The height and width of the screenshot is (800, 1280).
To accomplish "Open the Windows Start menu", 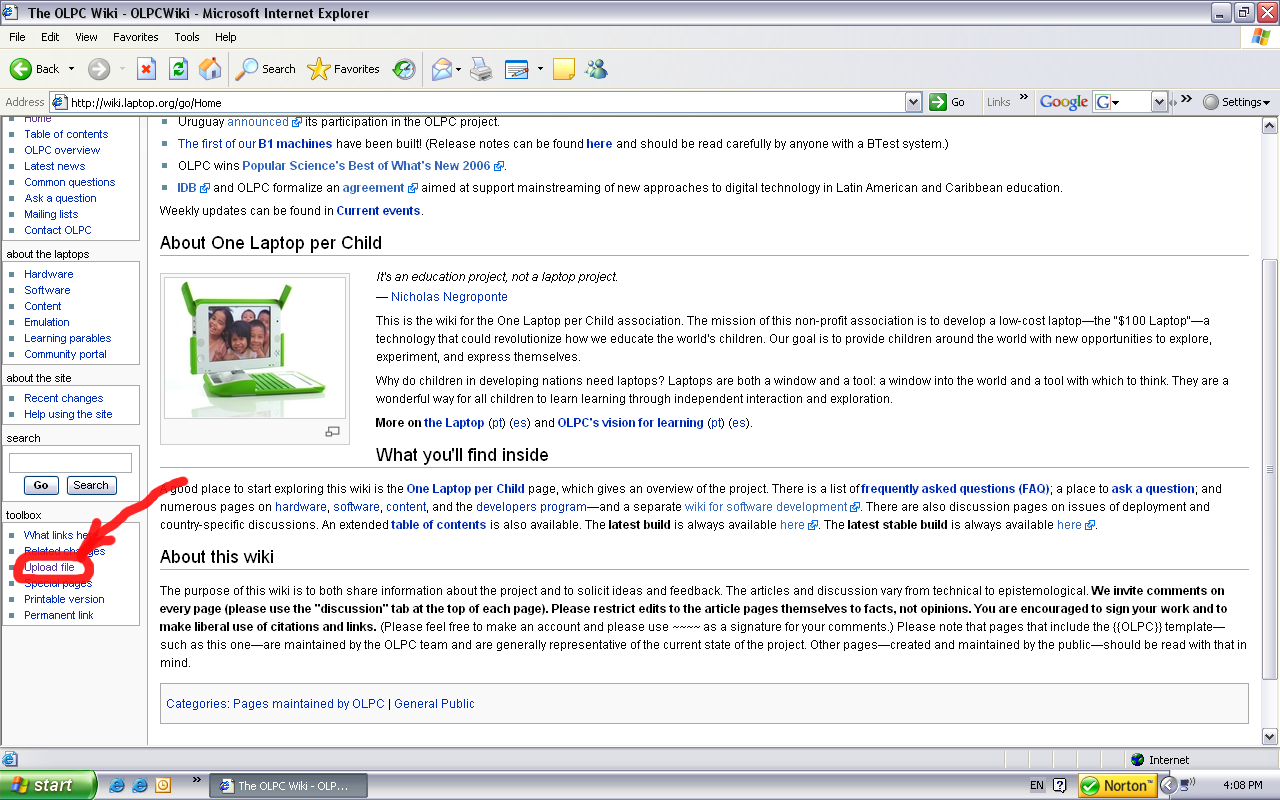I will [48, 785].
